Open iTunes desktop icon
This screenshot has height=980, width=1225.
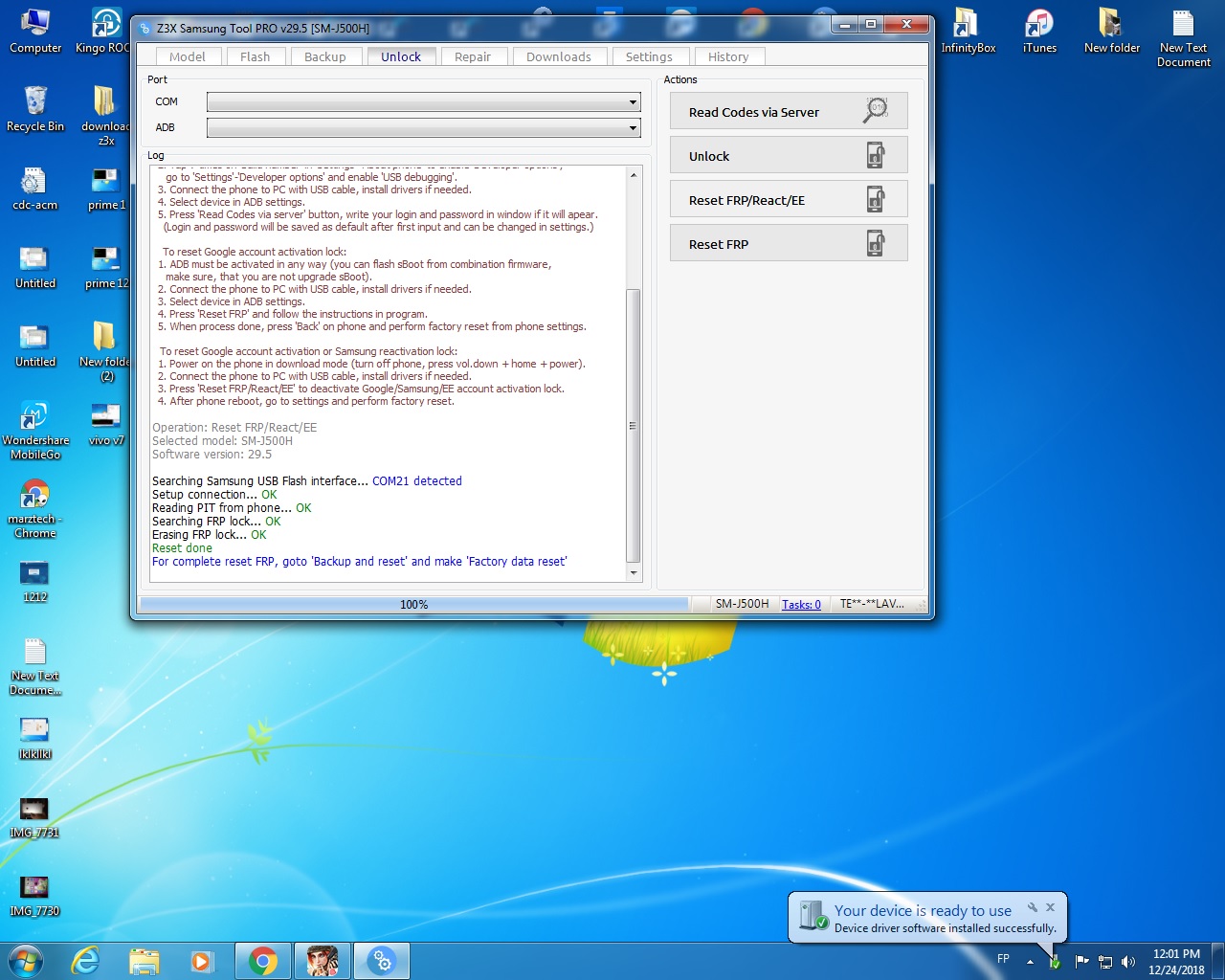point(1039,32)
